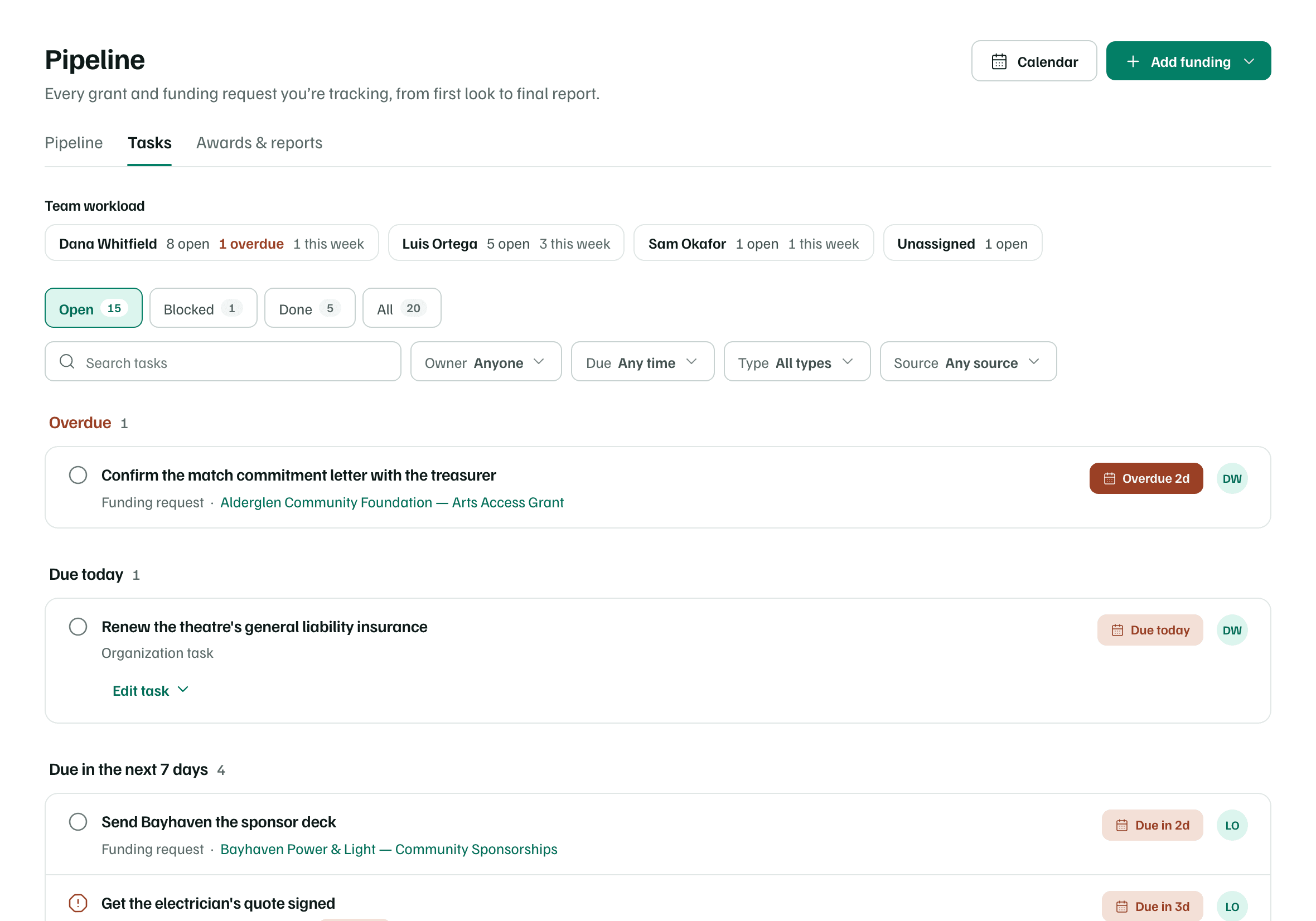Open the Due Any time dropdown

point(642,362)
